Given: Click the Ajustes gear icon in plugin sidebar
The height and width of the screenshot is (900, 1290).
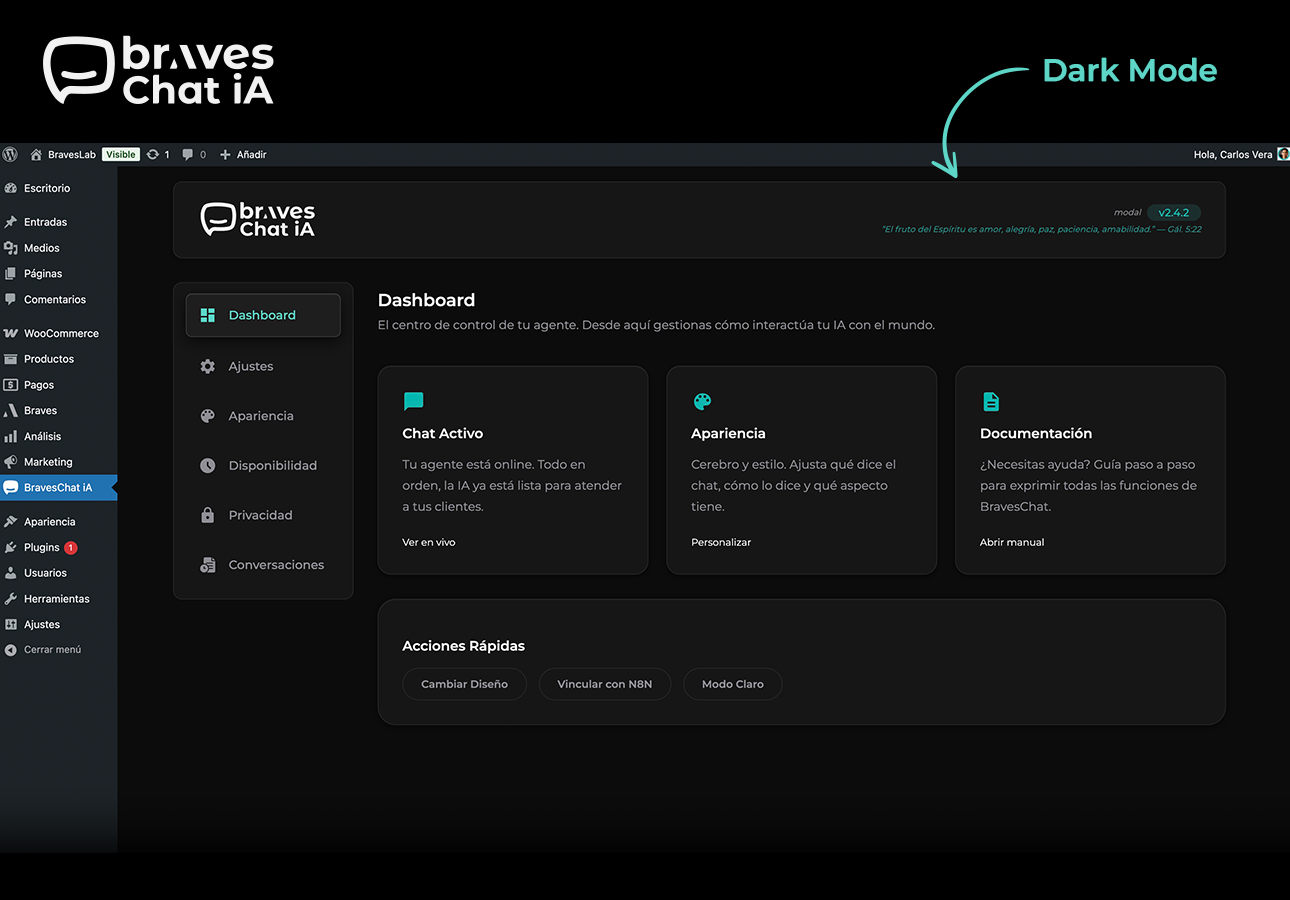Looking at the screenshot, I should point(208,367).
